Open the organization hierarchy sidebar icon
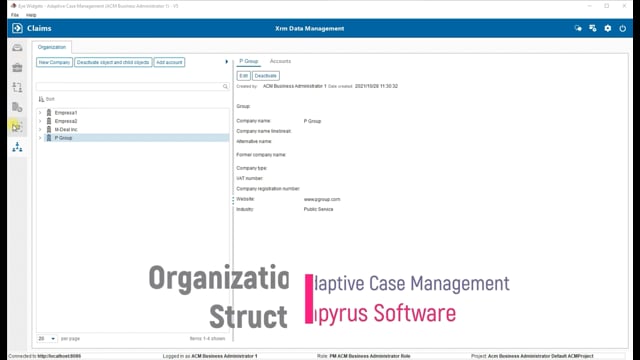 [17, 147]
